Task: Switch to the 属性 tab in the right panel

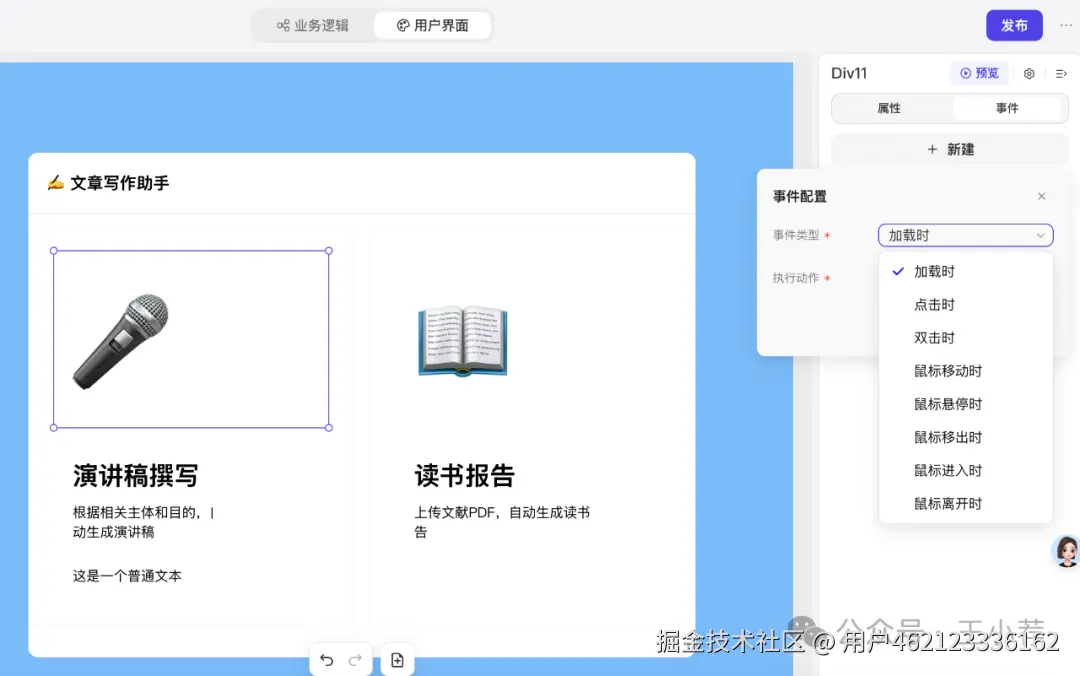Action: [889, 108]
